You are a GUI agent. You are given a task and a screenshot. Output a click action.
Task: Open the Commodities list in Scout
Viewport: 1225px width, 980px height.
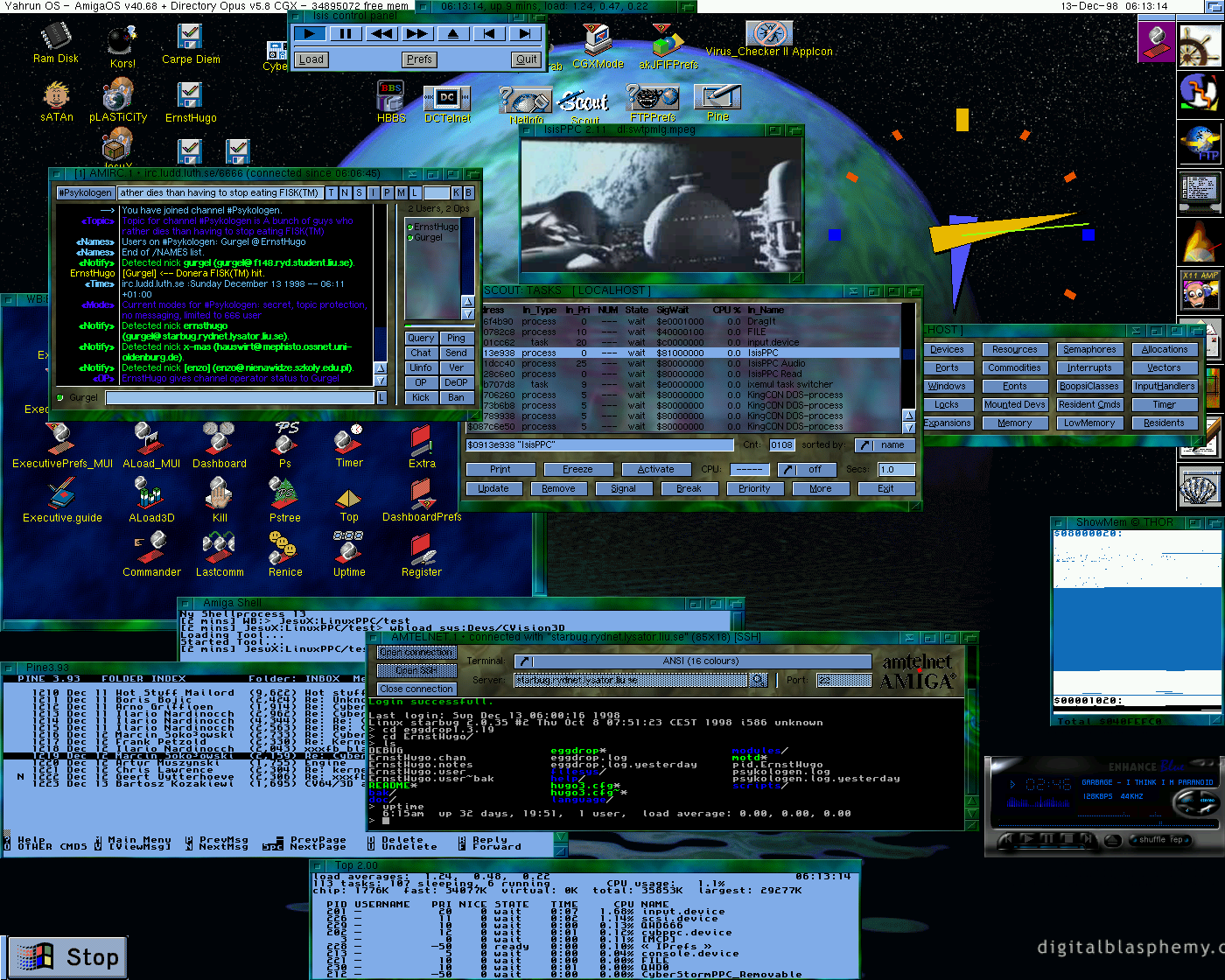click(1015, 368)
